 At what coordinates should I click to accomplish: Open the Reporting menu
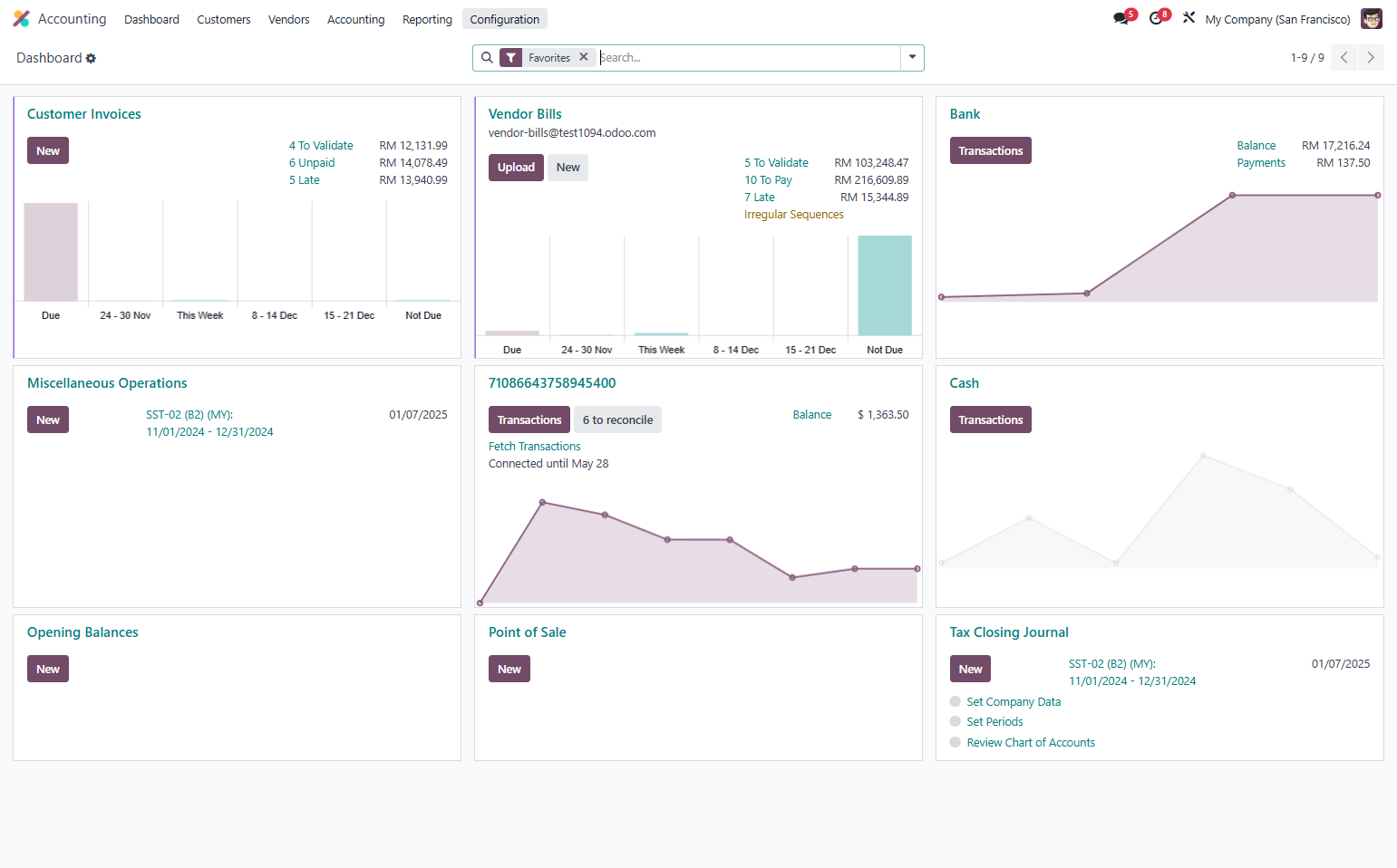pyautogui.click(x=427, y=19)
